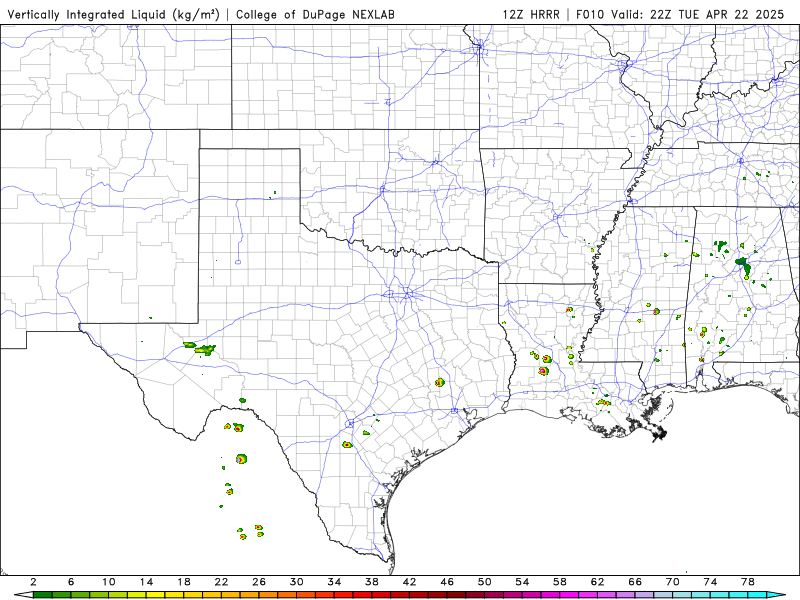Click the 'College of DuPage NEXLAB' label

(x=315, y=15)
